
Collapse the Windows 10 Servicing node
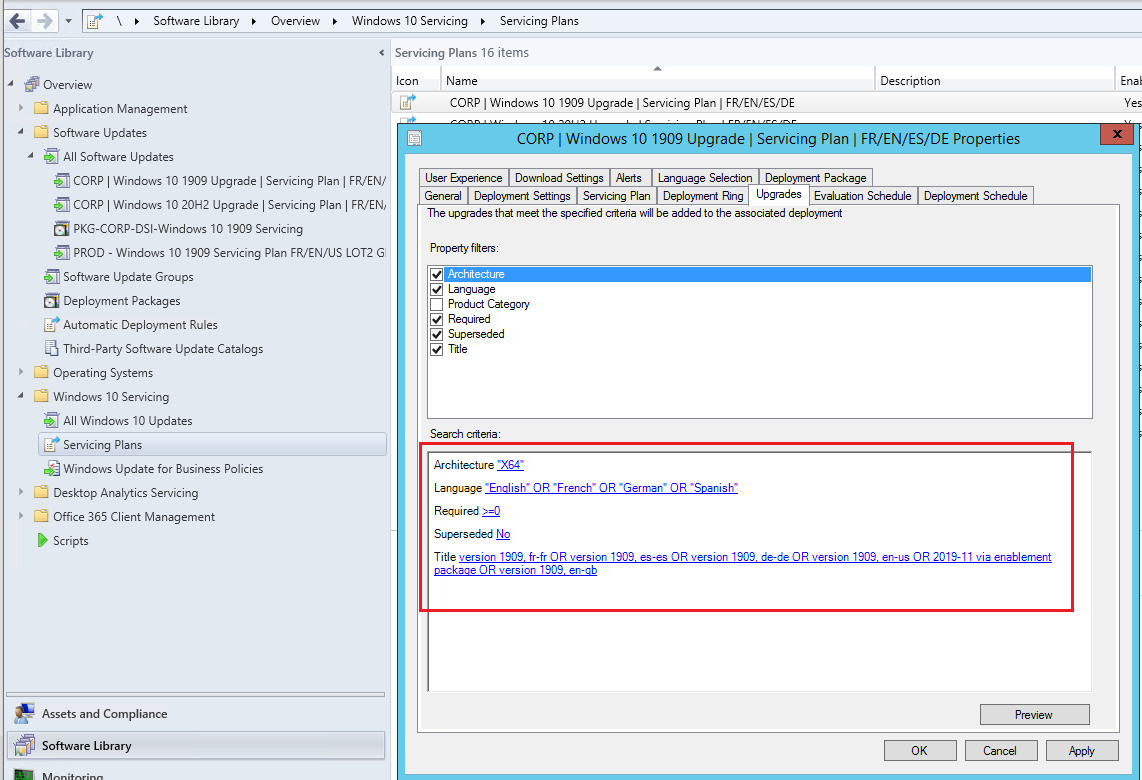(x=21, y=395)
